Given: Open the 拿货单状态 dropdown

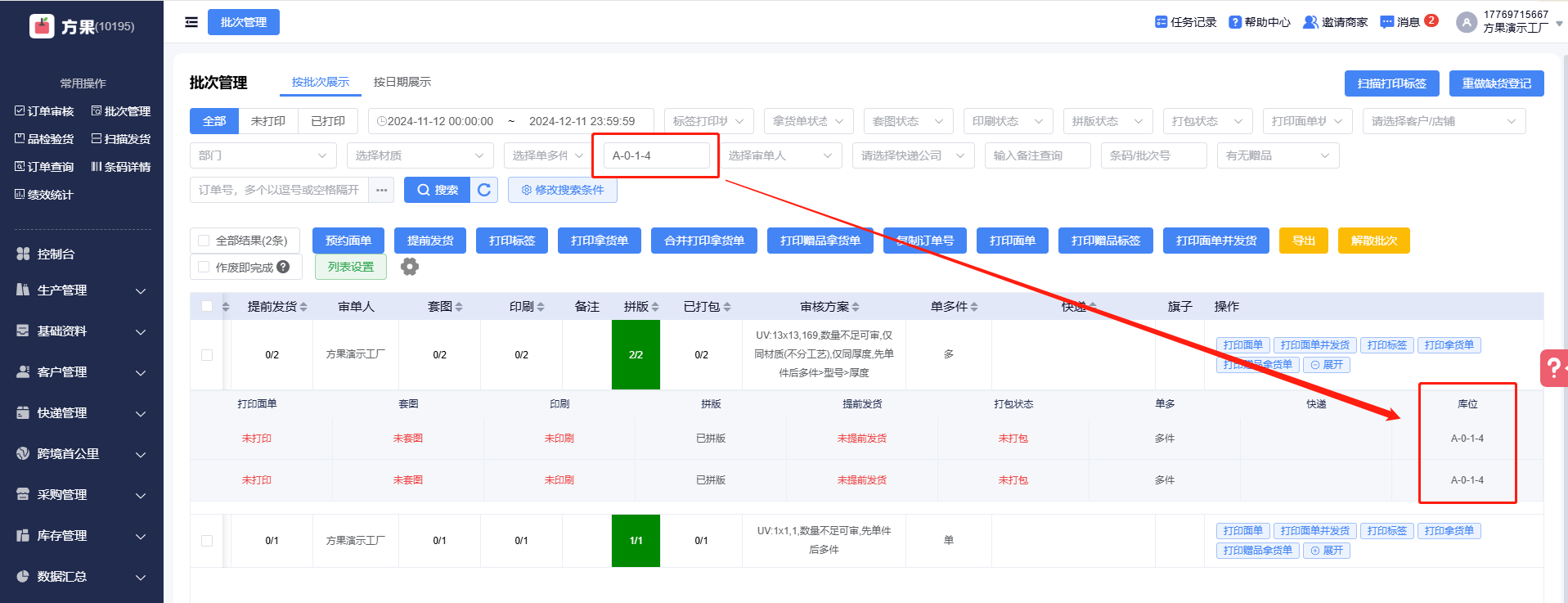Looking at the screenshot, I should click(809, 121).
